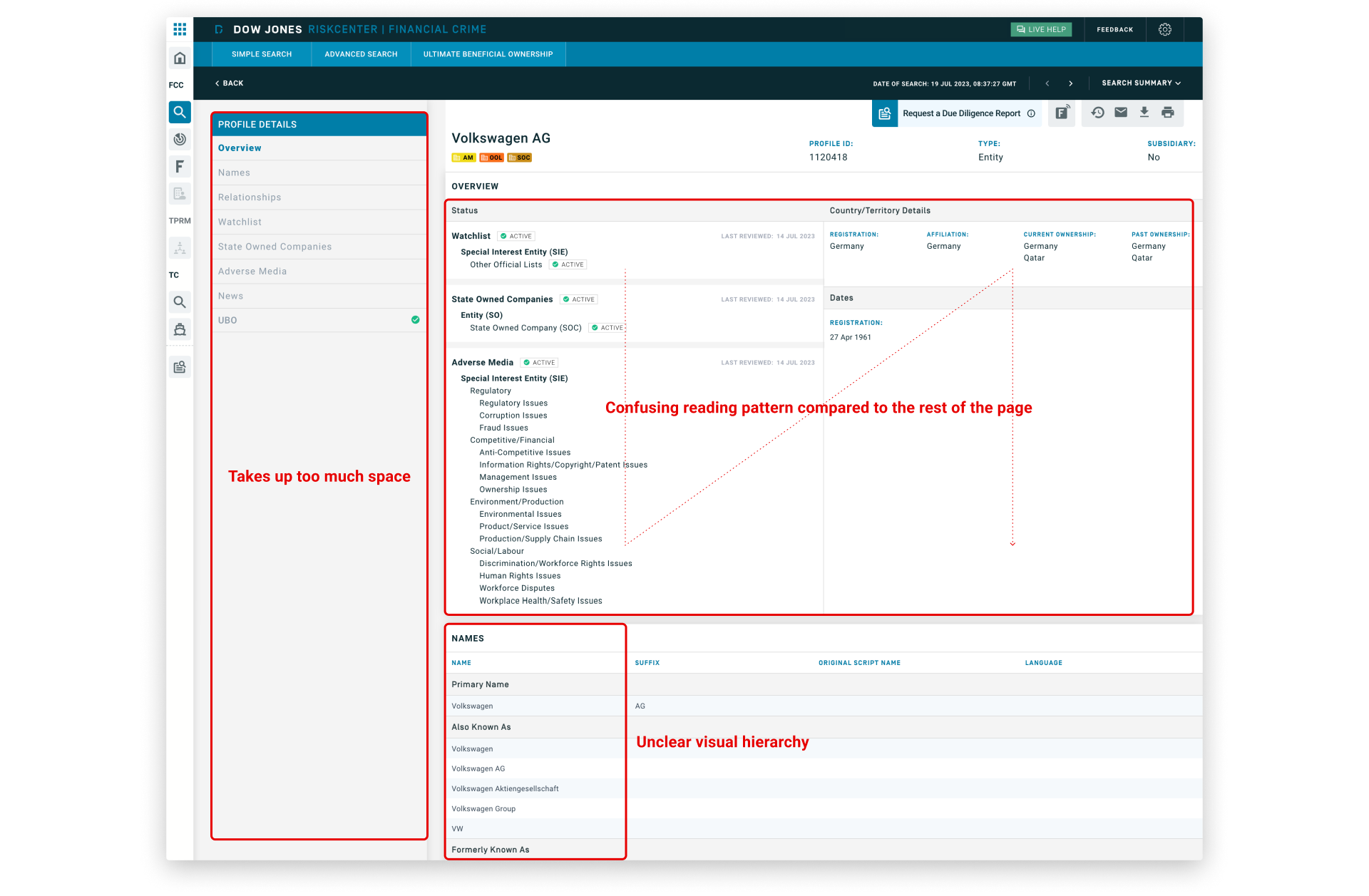Select Overview in Profile Details
The width and height of the screenshot is (1369, 896).
pos(319,148)
